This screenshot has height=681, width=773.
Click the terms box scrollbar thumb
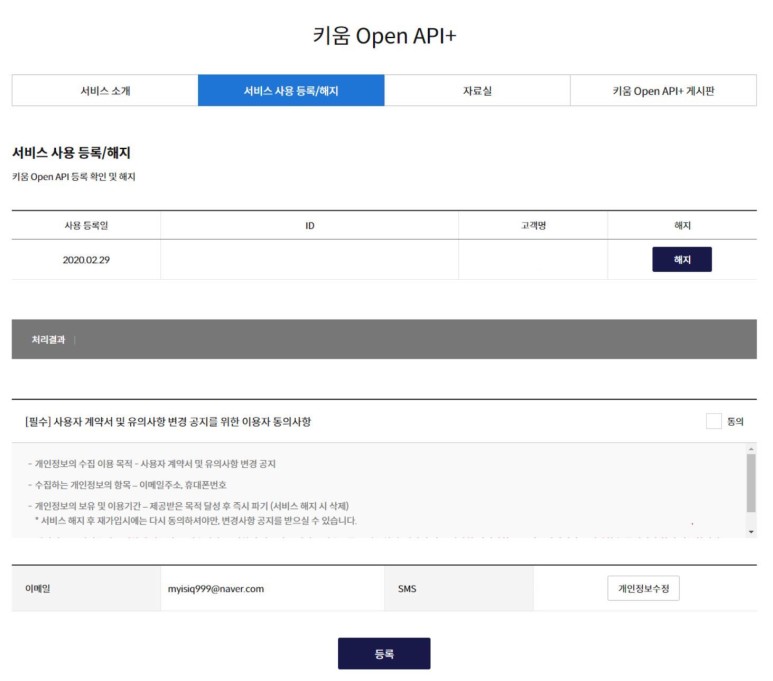click(751, 483)
